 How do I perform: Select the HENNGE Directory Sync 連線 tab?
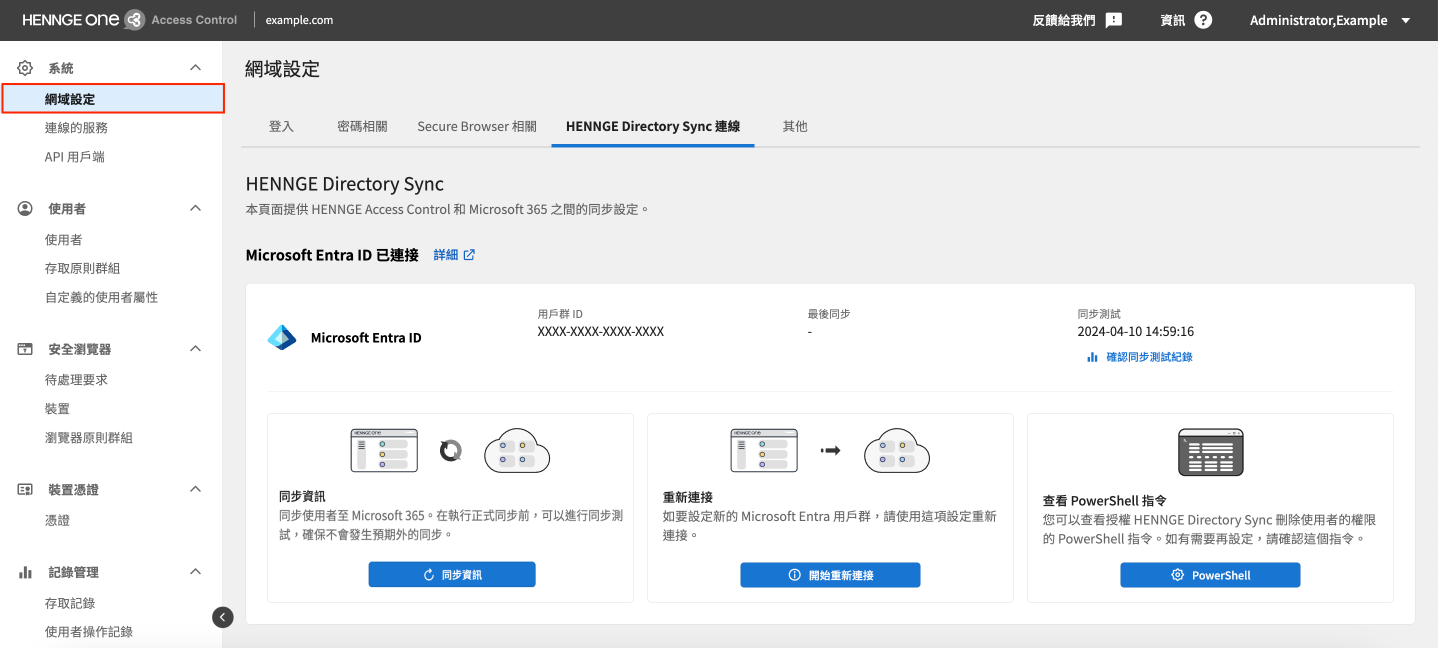pos(653,127)
